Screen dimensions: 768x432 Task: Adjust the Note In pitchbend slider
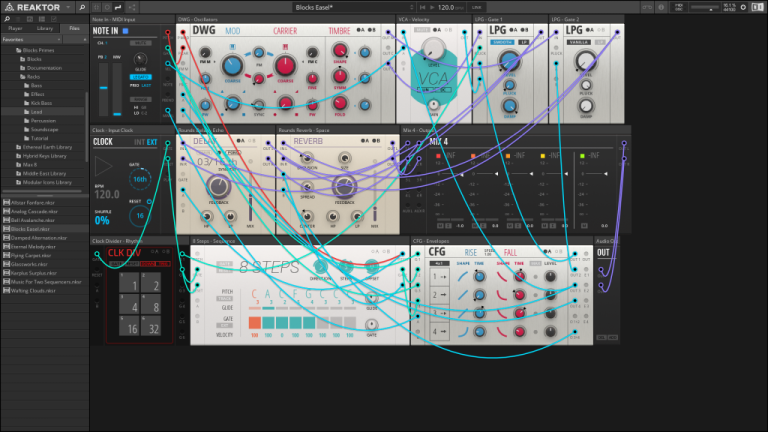pyautogui.click(x=103, y=89)
